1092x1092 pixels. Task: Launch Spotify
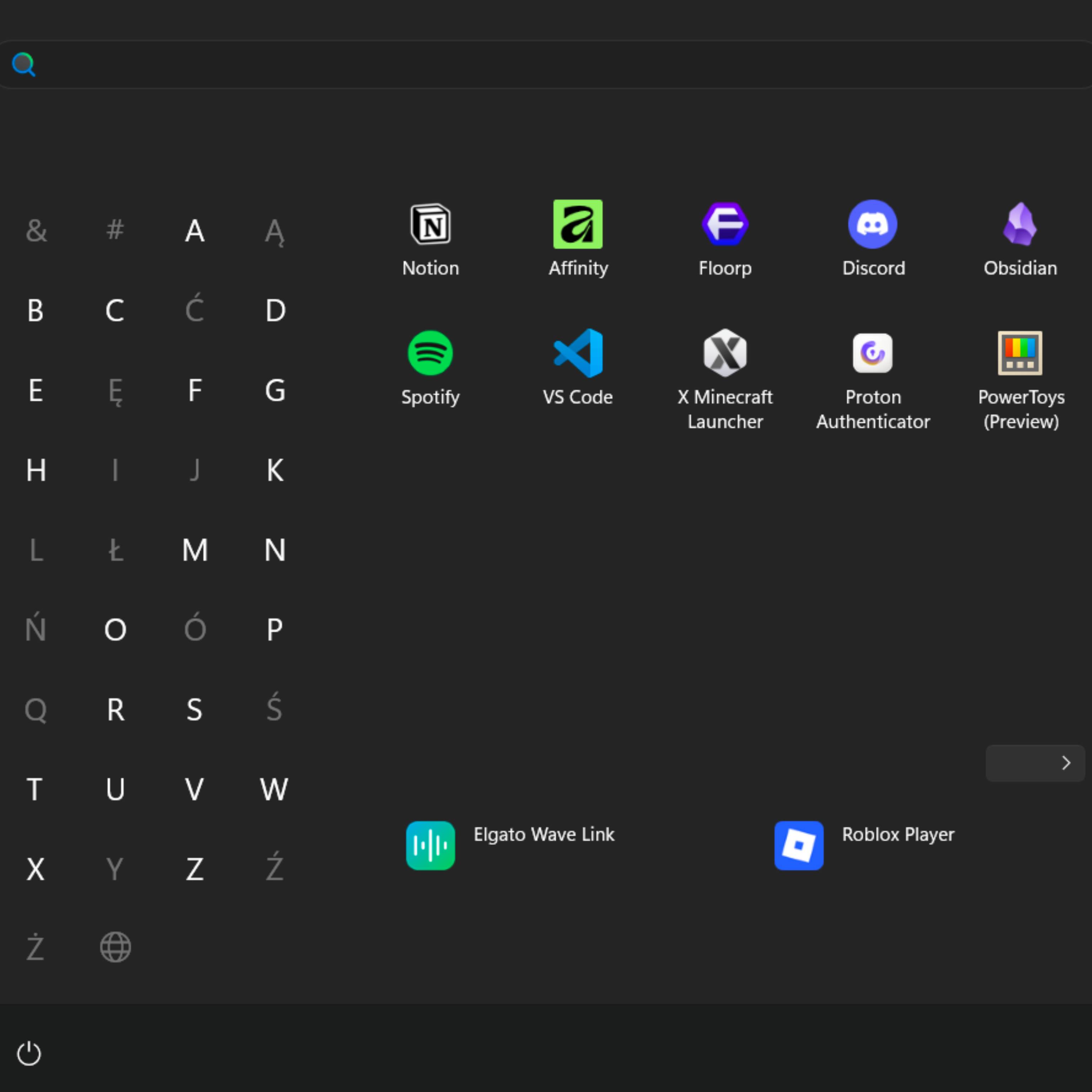coord(430,353)
